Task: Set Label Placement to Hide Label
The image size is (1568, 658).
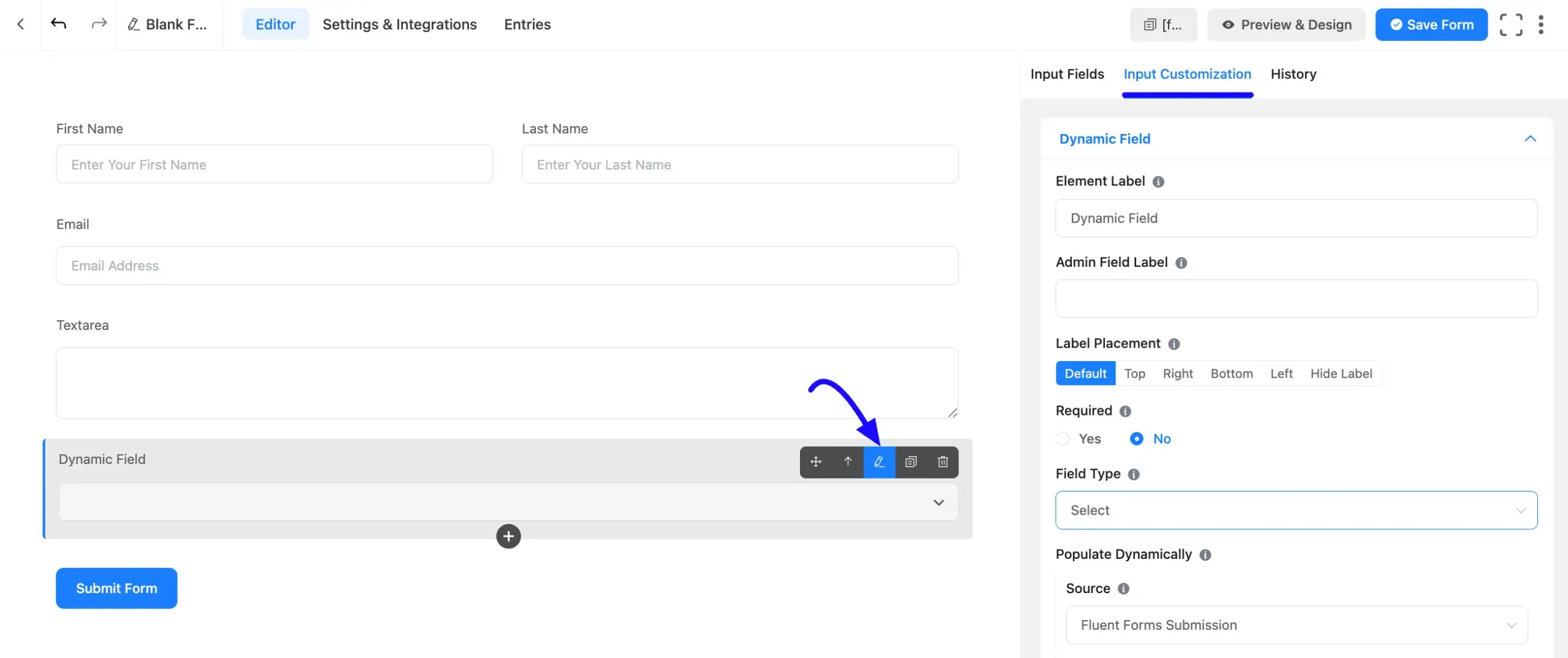Action: [1341, 373]
